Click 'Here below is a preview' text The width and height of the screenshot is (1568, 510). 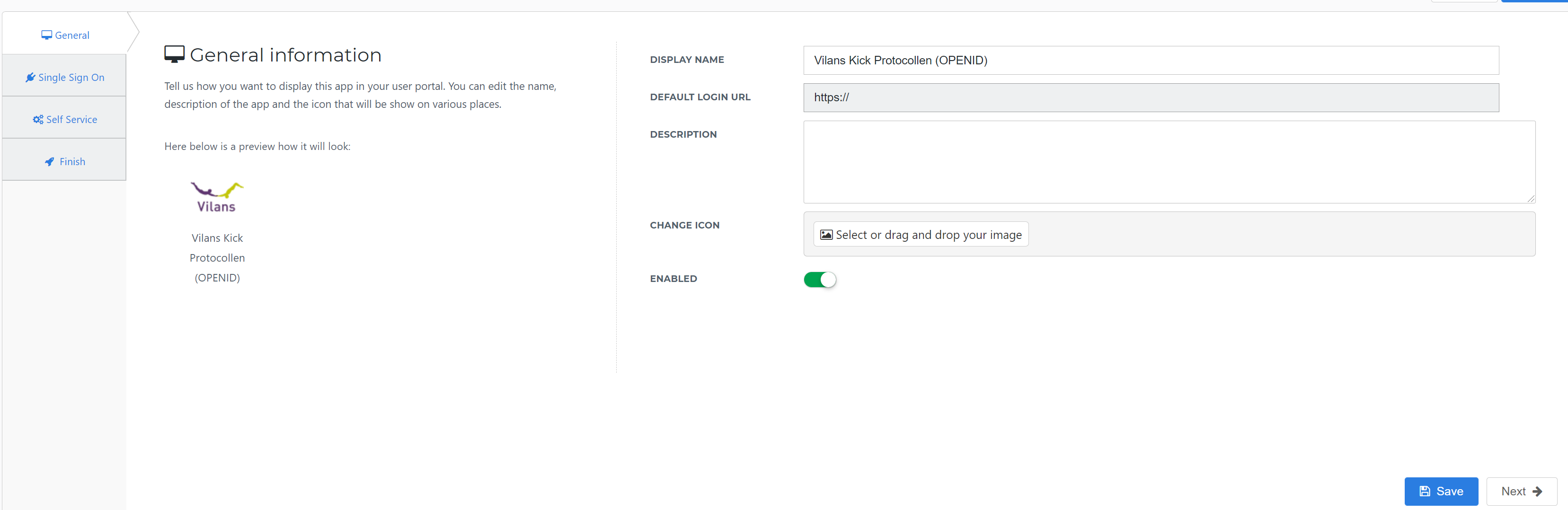[257, 146]
